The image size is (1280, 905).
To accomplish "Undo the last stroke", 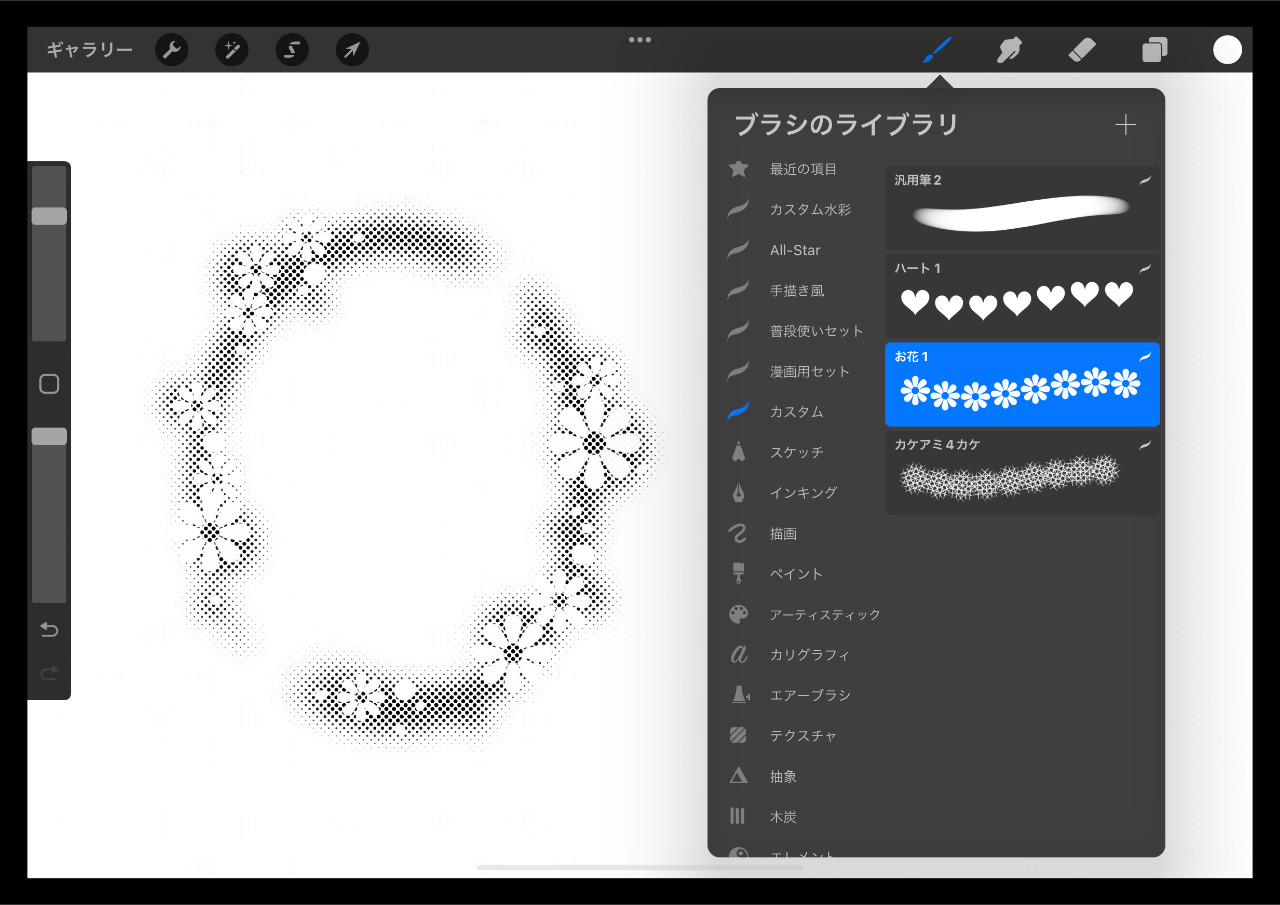I will (x=49, y=629).
